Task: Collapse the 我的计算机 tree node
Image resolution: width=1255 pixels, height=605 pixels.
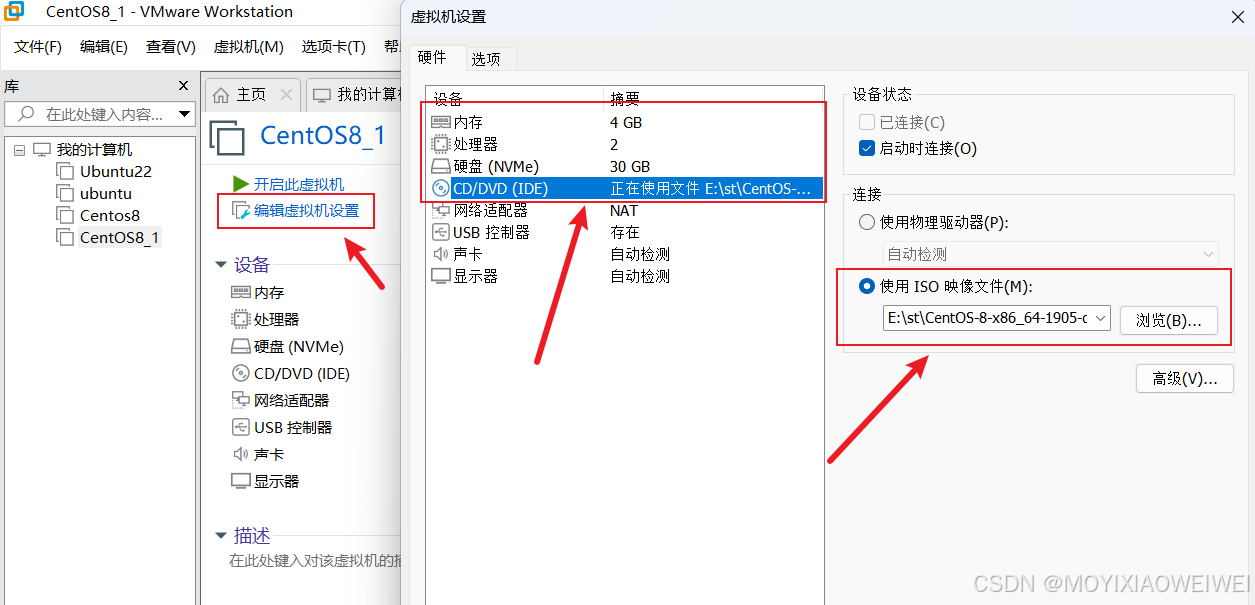Action: (20, 148)
